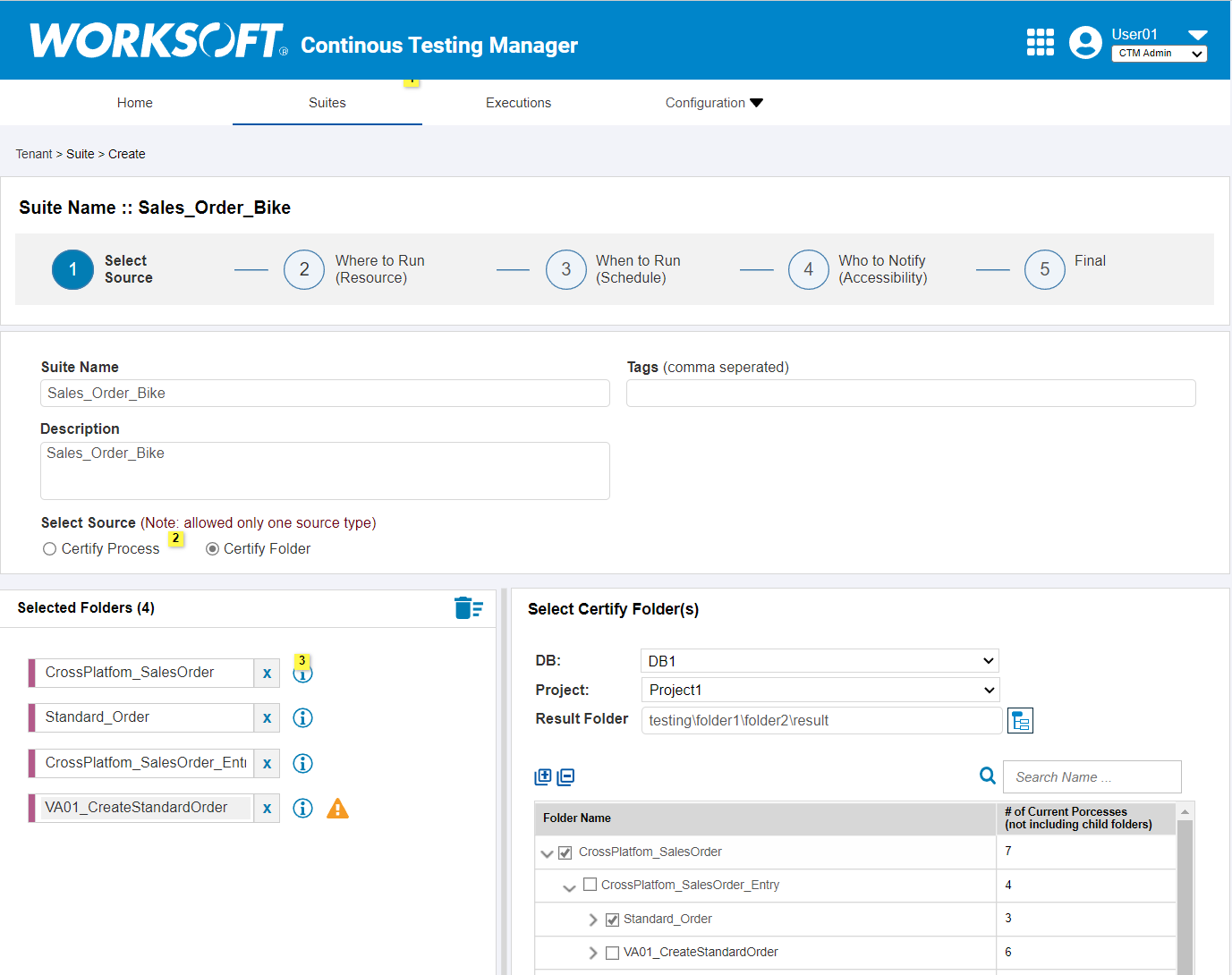
Task: Switch to the Executions tab
Action: tap(518, 102)
